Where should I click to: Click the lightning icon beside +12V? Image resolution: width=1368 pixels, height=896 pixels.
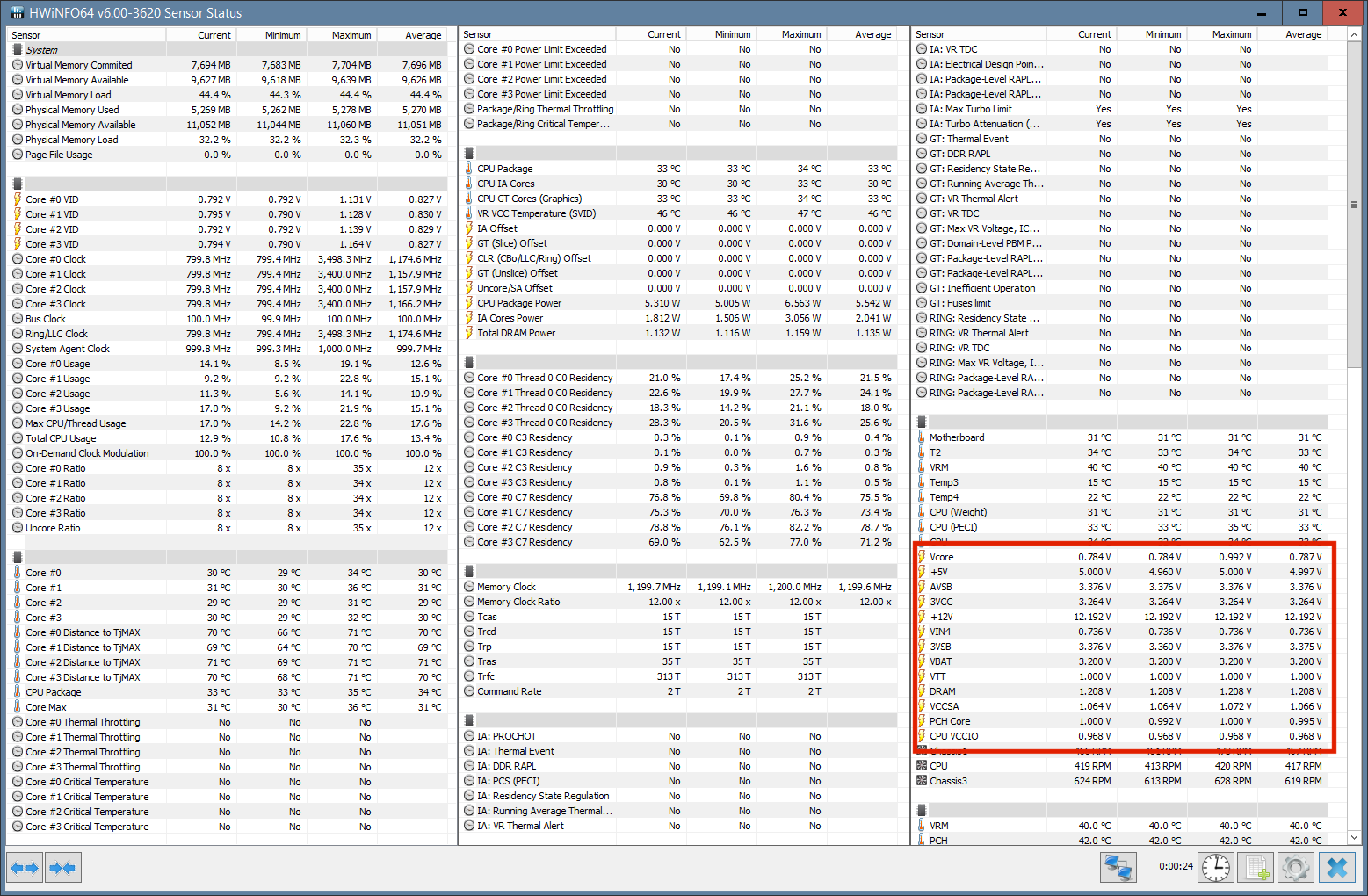922,617
